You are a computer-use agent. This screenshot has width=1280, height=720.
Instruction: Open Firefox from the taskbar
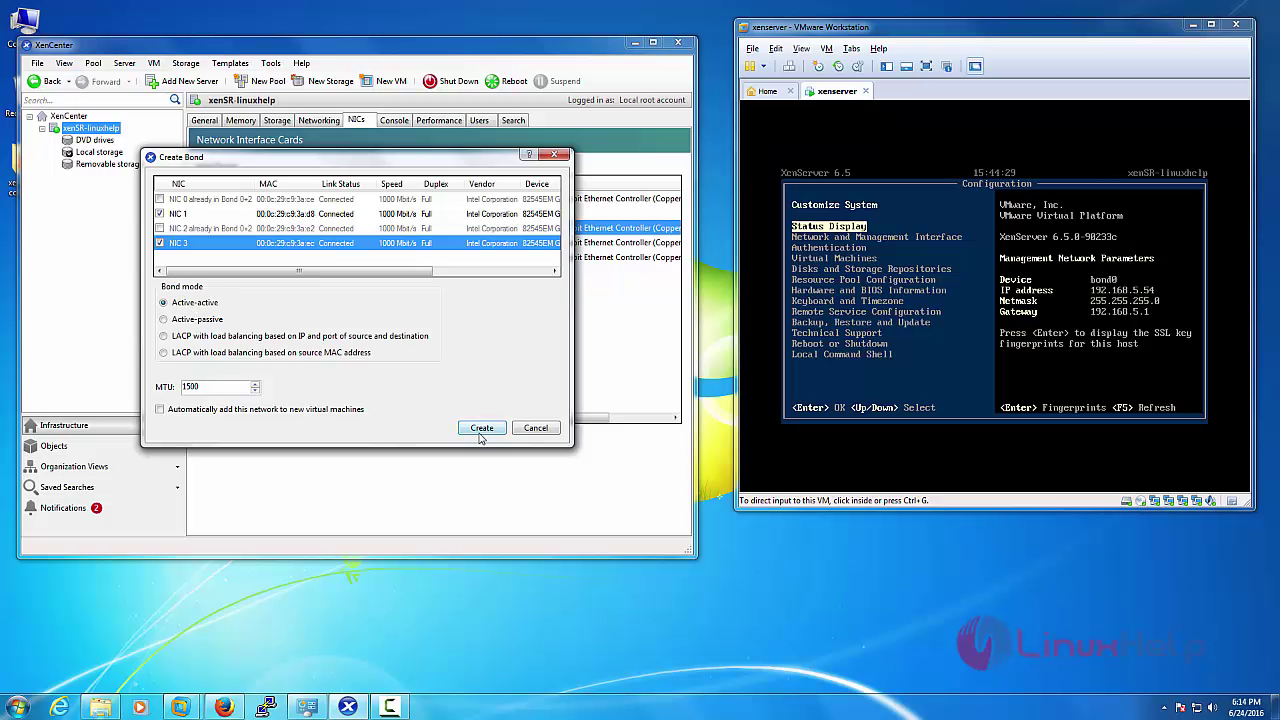[224, 706]
